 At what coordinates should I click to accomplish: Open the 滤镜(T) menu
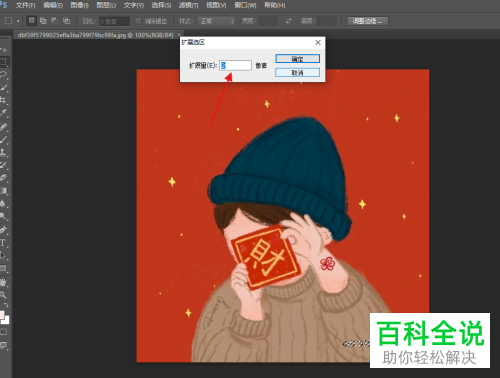[188, 5]
